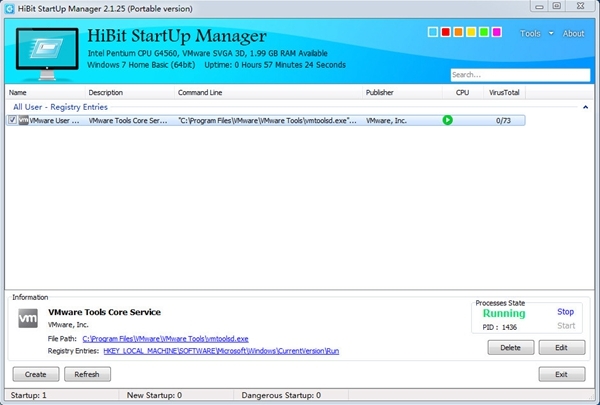600x405 pixels.
Task: Stop the running process
Action: point(565,312)
